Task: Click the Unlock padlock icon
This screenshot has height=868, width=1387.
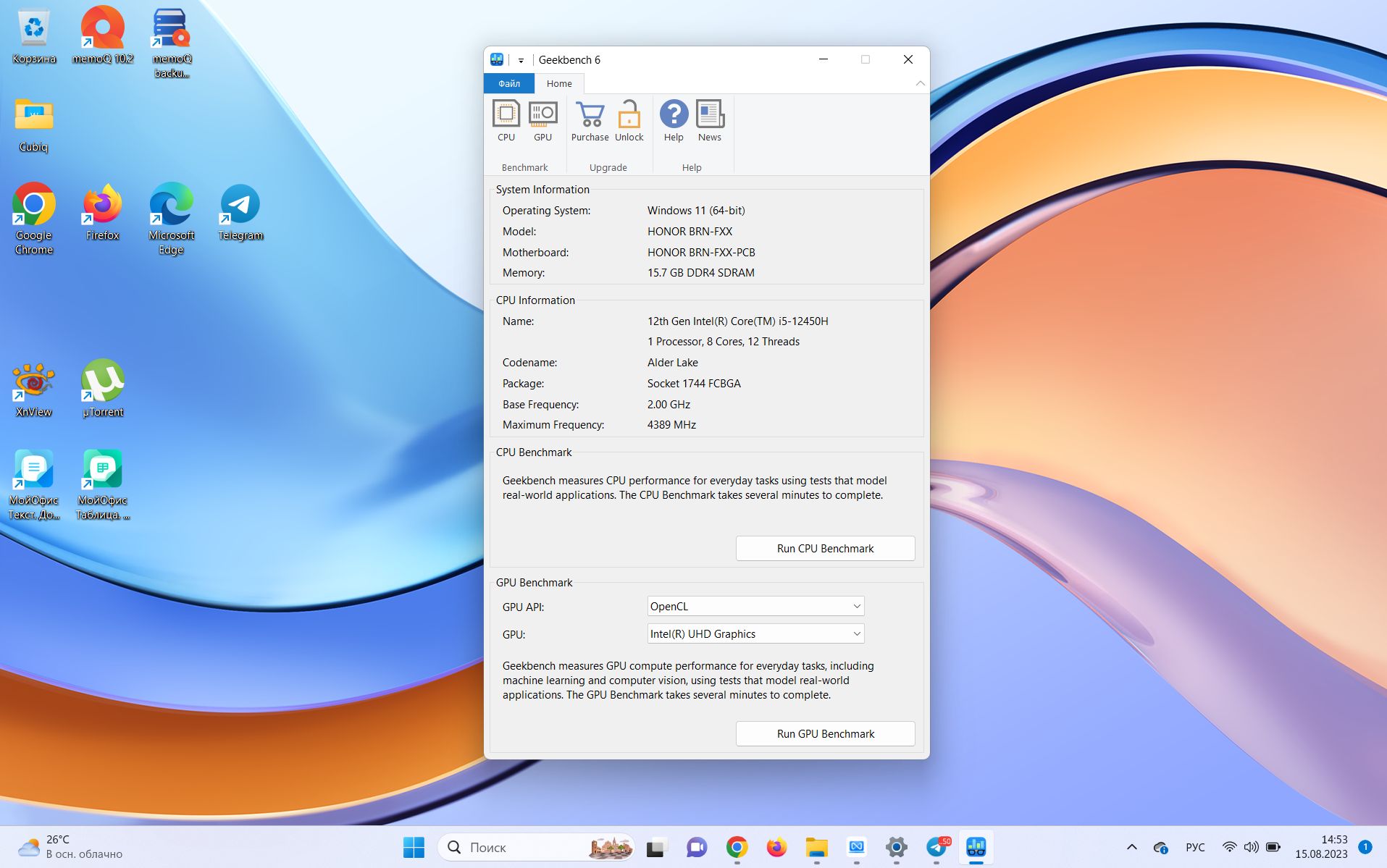Action: [629, 121]
